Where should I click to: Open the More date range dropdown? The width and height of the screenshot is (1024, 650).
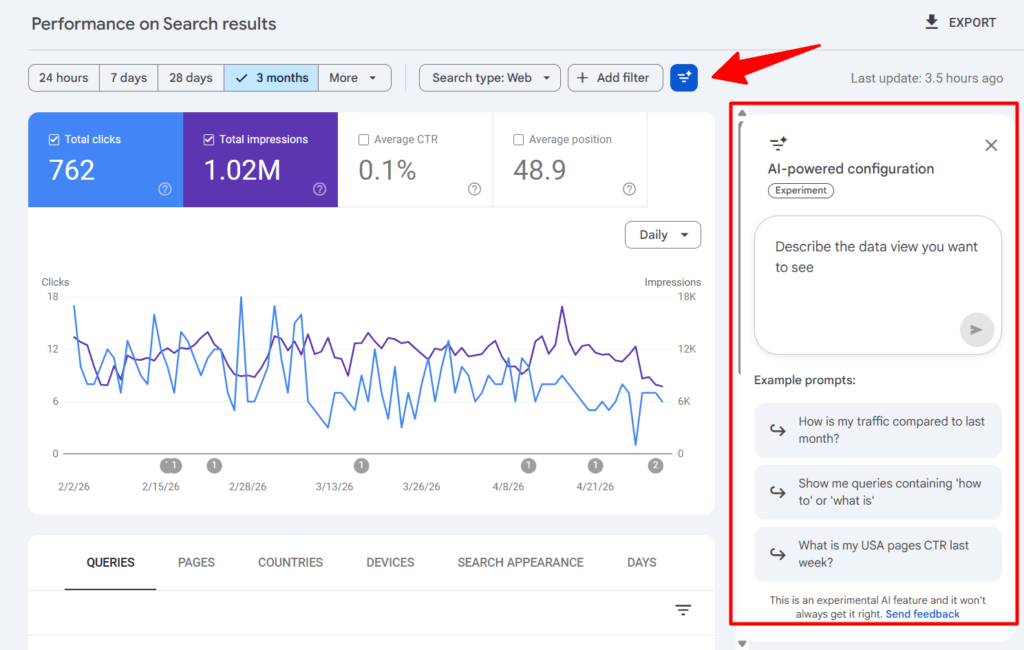[x=355, y=78]
